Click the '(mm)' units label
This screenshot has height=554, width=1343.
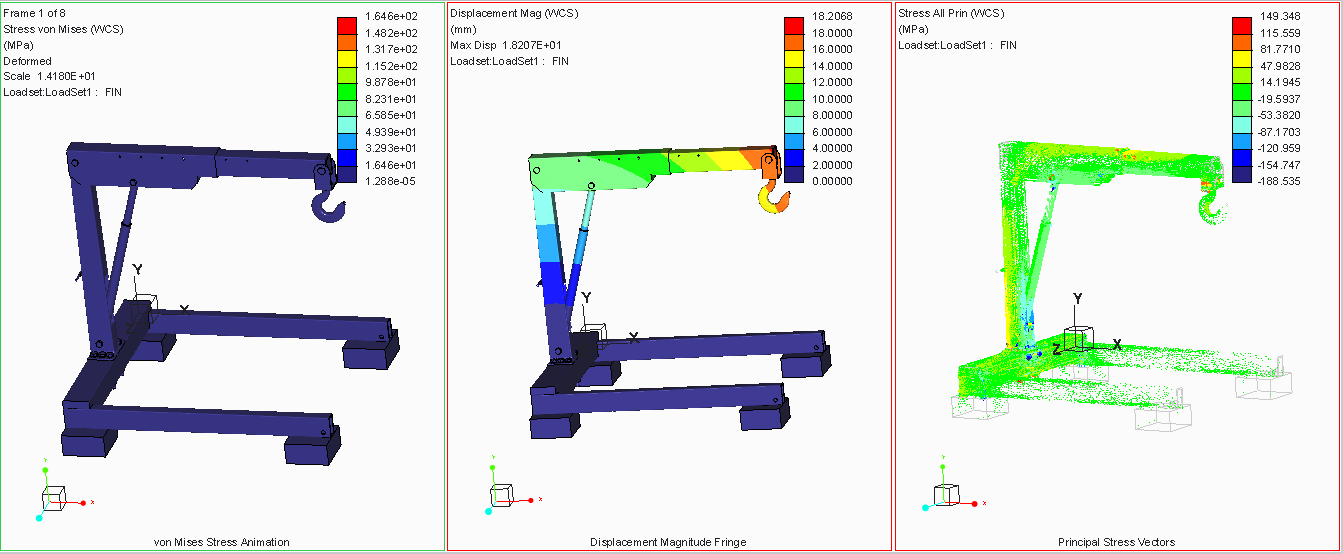pos(462,29)
